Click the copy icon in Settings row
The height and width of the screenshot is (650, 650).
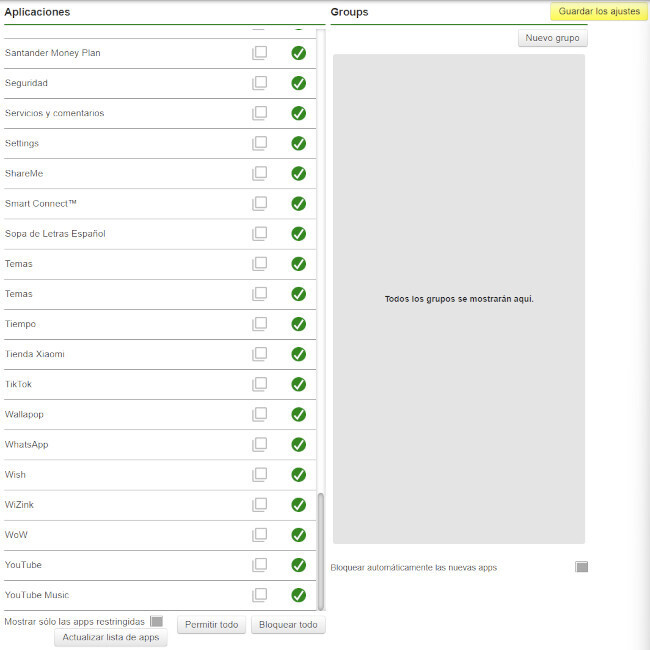click(259, 143)
